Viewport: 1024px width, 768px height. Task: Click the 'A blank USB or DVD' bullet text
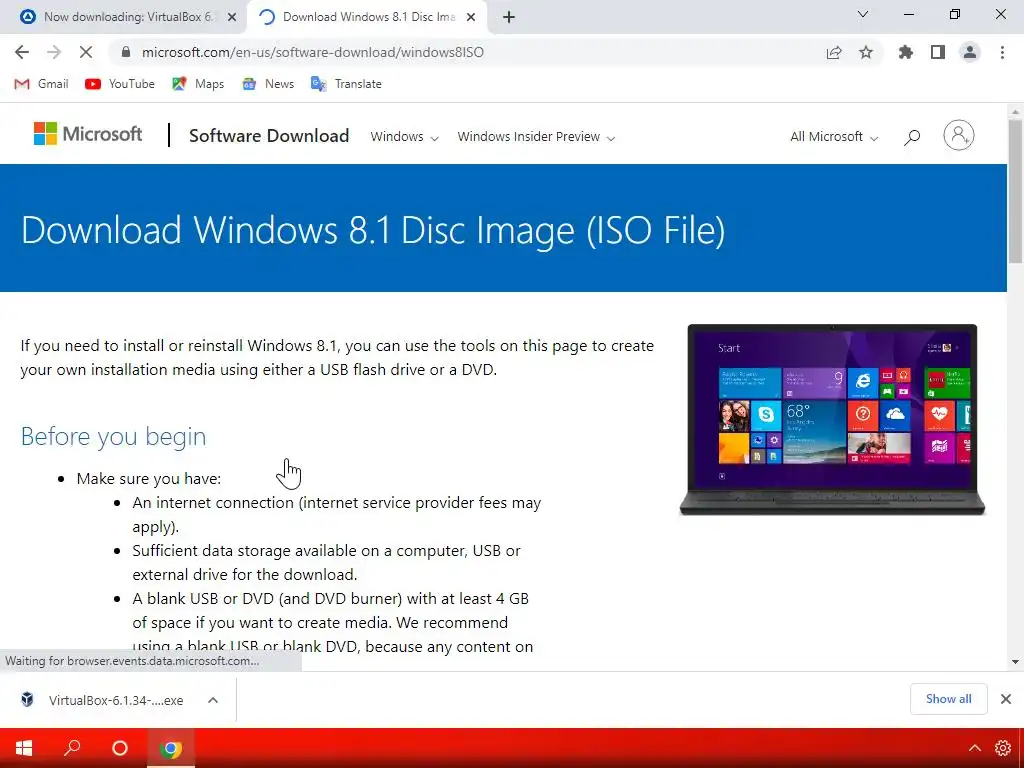coord(332,622)
